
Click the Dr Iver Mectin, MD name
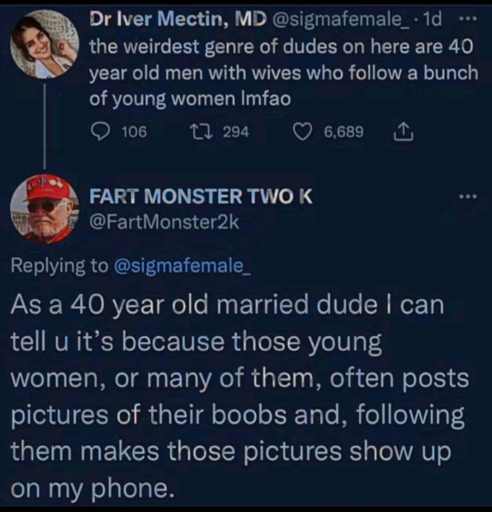pos(178,19)
